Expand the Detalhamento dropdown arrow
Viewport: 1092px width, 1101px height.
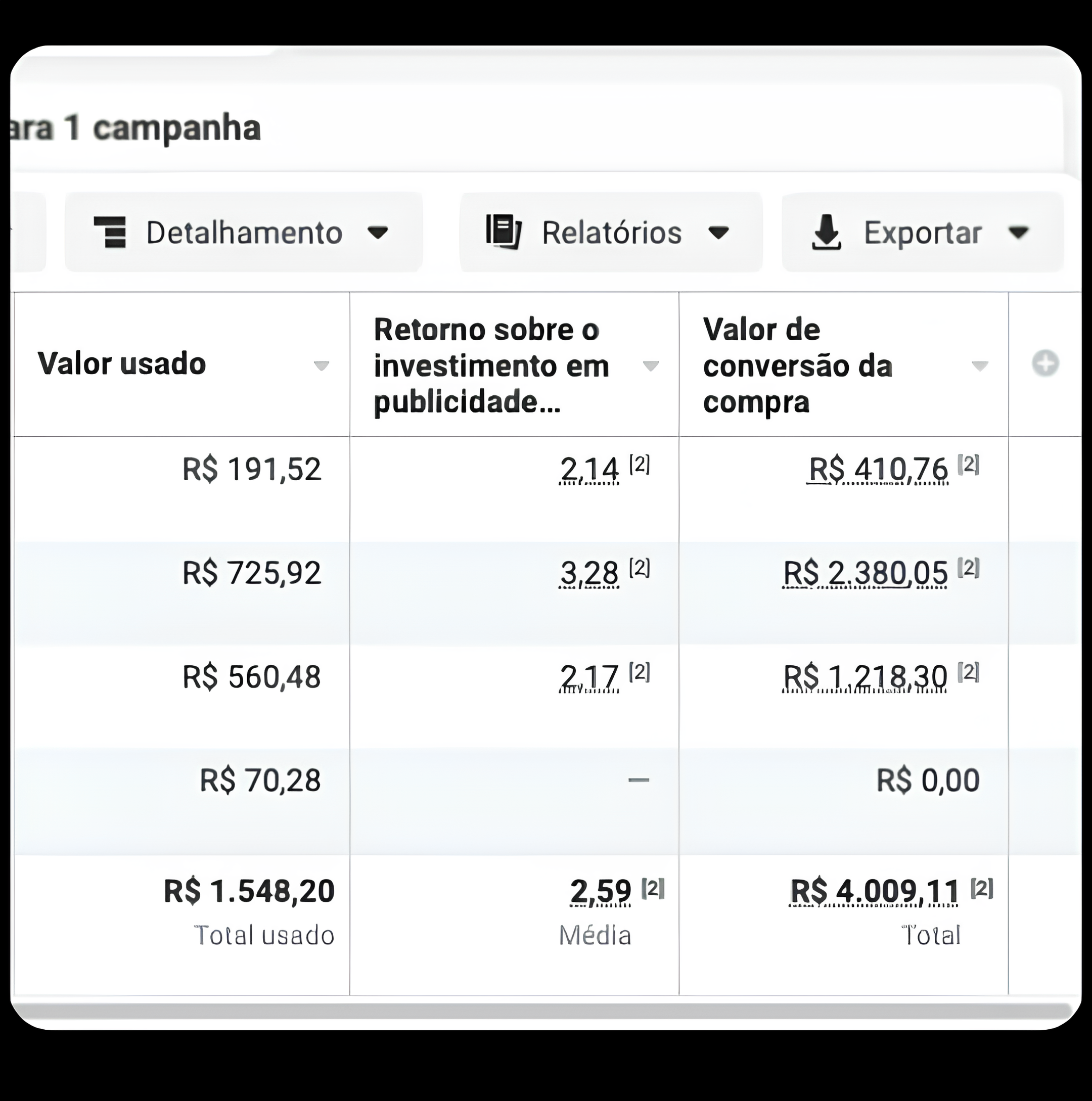coord(377,233)
